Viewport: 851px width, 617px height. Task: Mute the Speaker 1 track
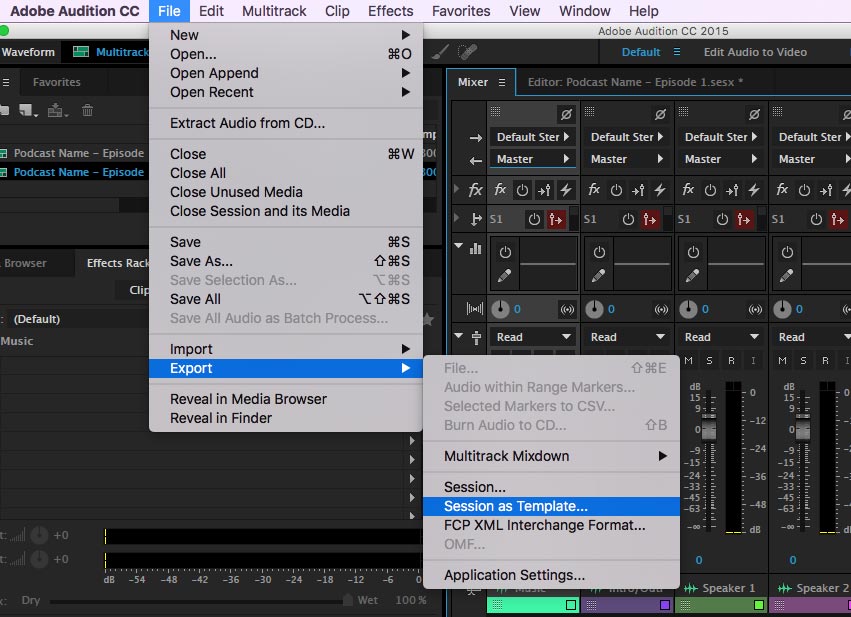(690, 360)
